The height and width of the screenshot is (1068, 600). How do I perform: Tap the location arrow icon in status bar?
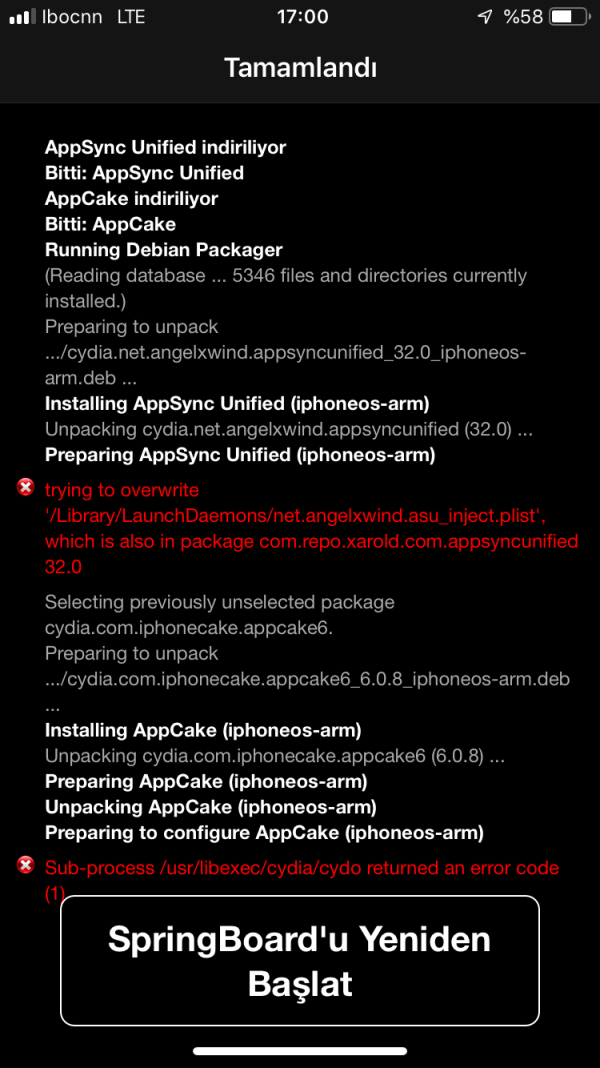pos(485,17)
